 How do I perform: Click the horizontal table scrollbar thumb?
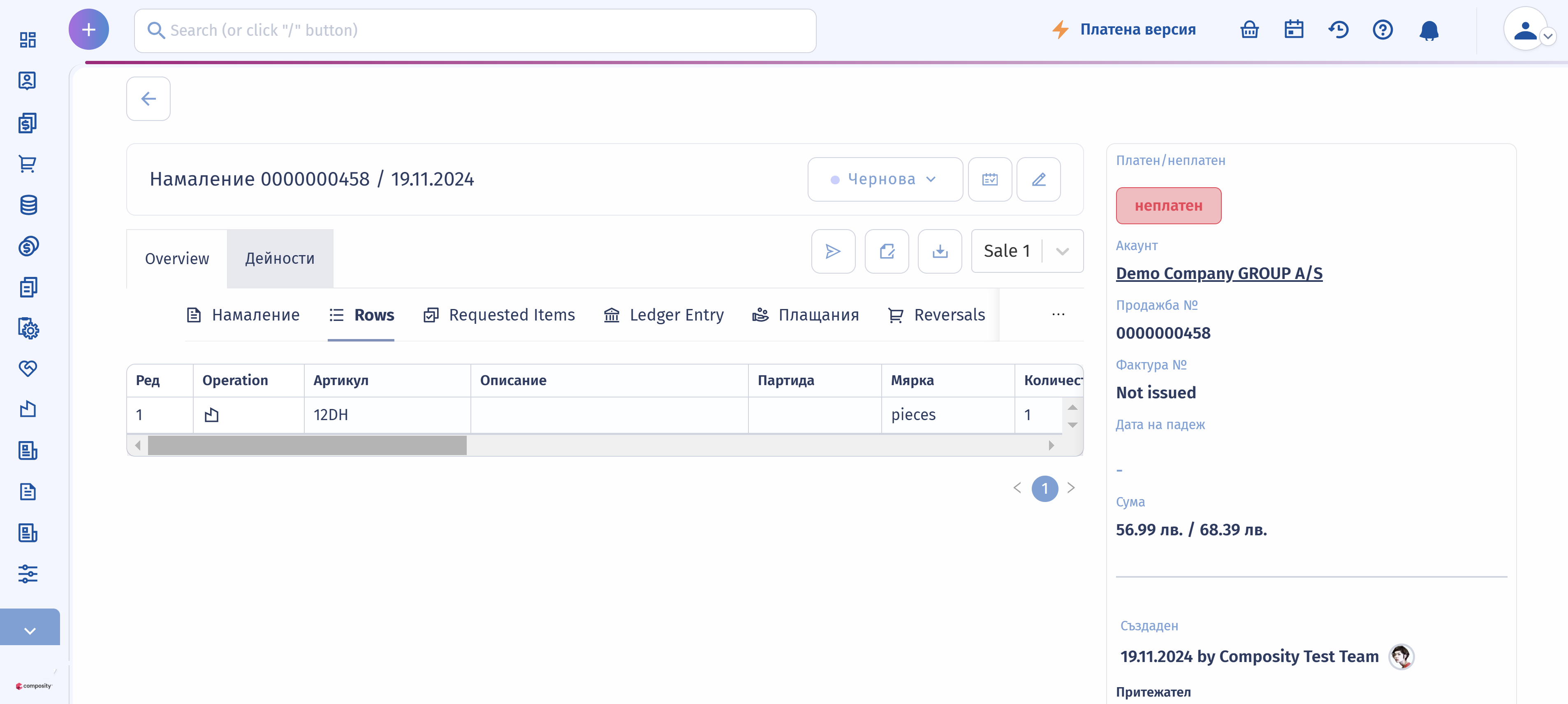click(308, 445)
